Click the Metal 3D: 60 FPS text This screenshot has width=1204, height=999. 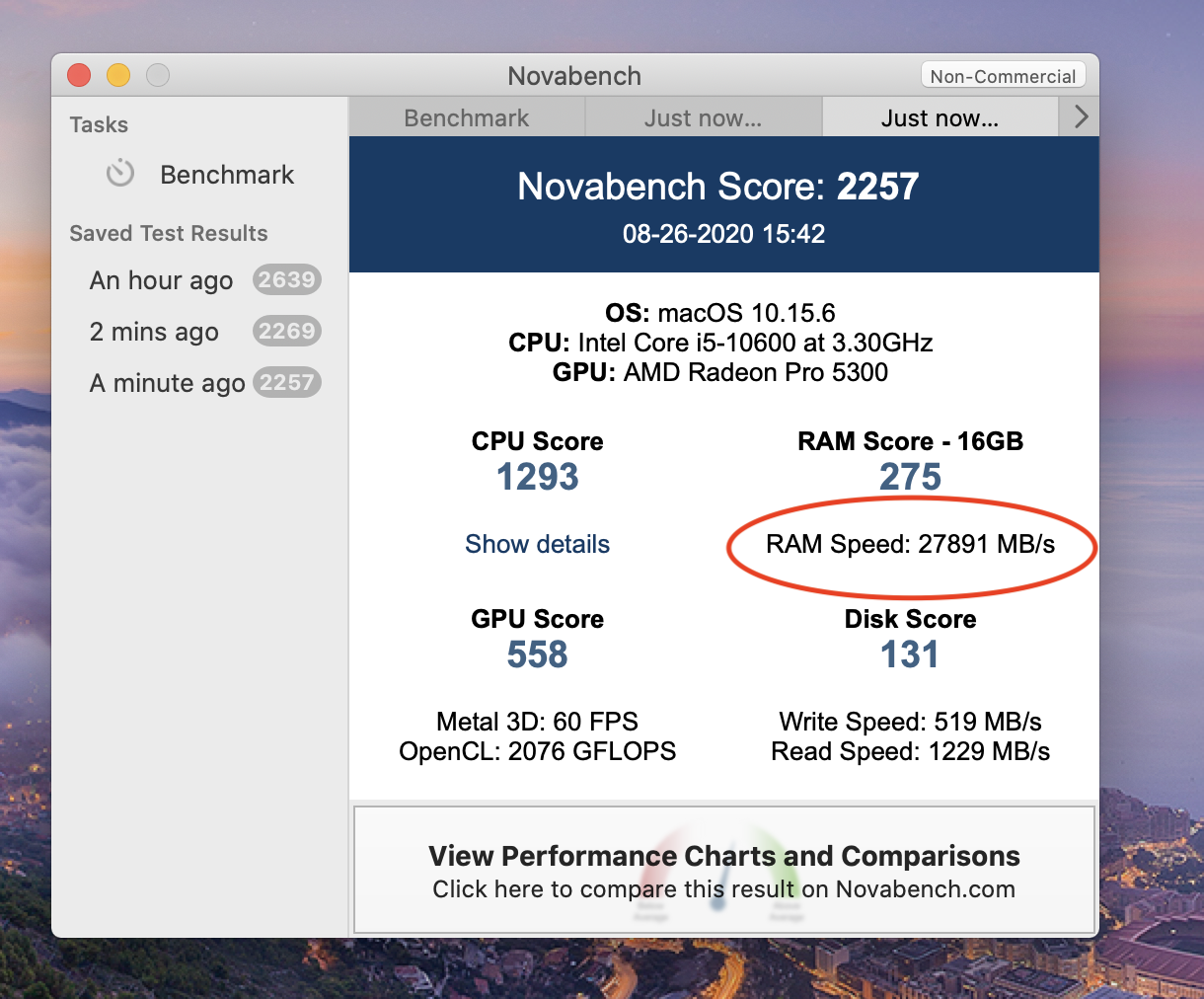pyautogui.click(x=537, y=722)
